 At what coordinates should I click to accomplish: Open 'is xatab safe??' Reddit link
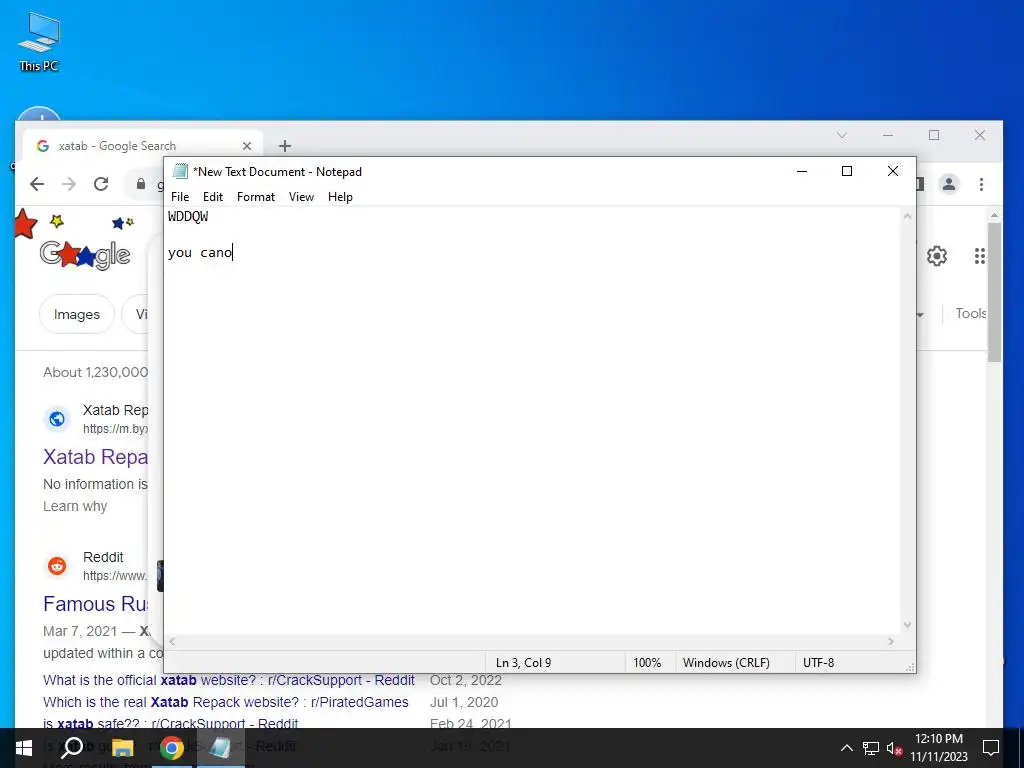pos(171,723)
